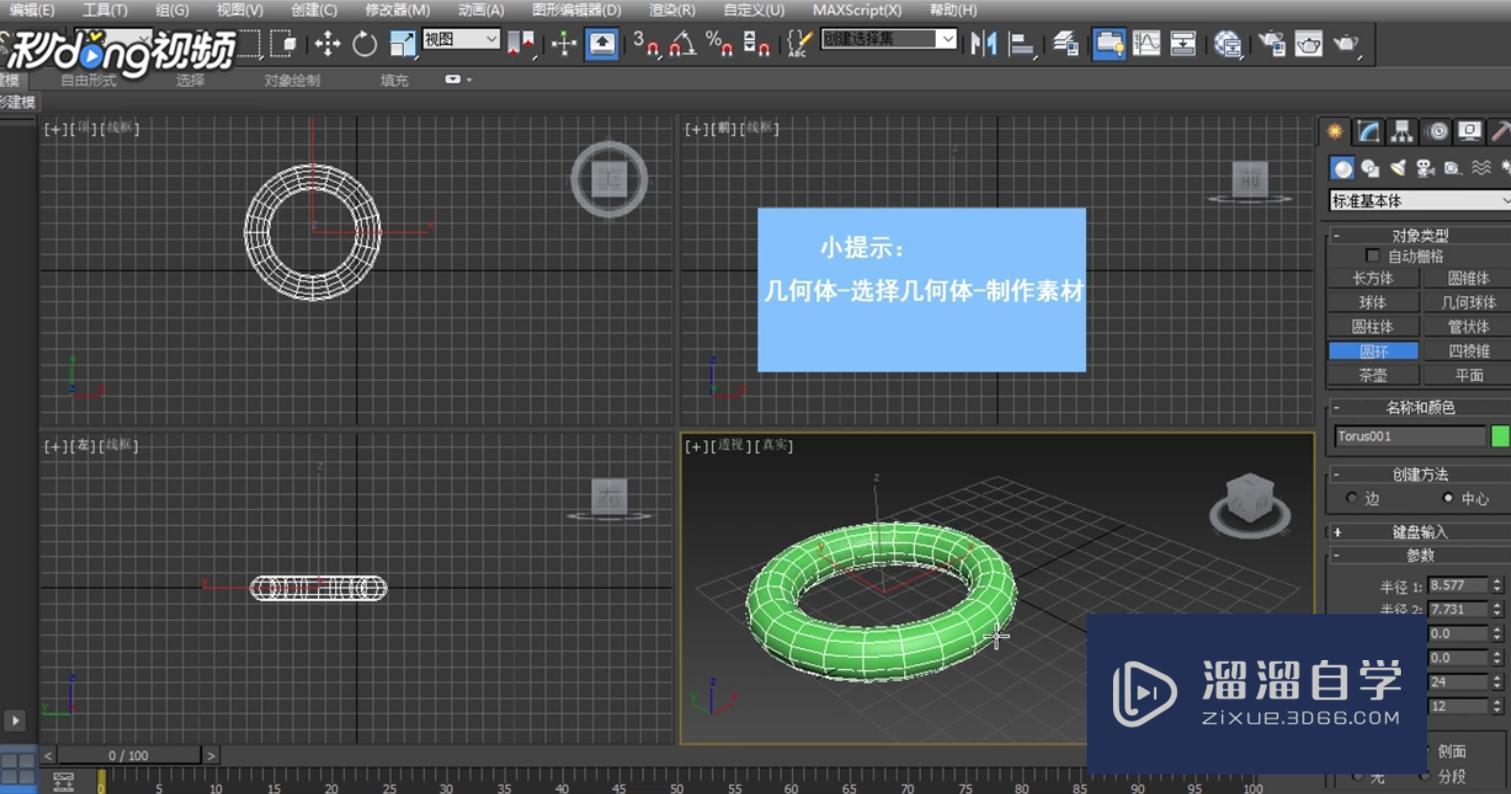Select the Space Warps category icon
This screenshot has width=1511, height=794.
point(1480,168)
